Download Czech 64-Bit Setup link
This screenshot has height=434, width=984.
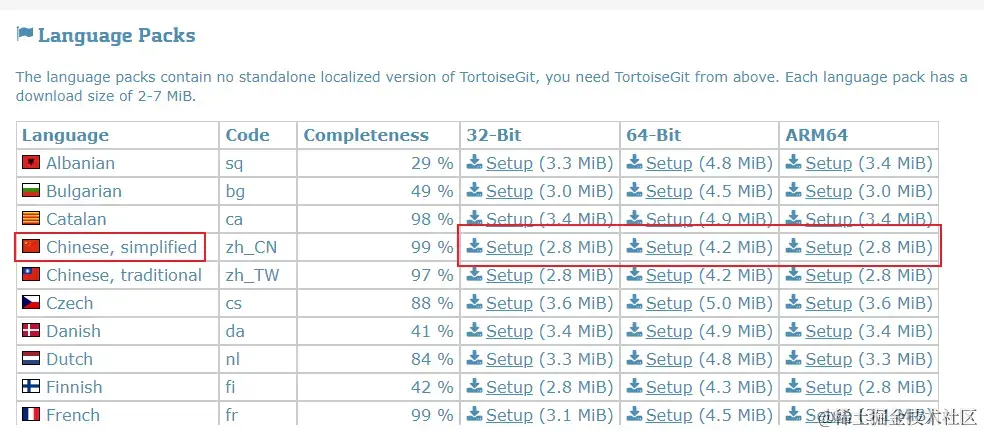pyautogui.click(x=669, y=304)
